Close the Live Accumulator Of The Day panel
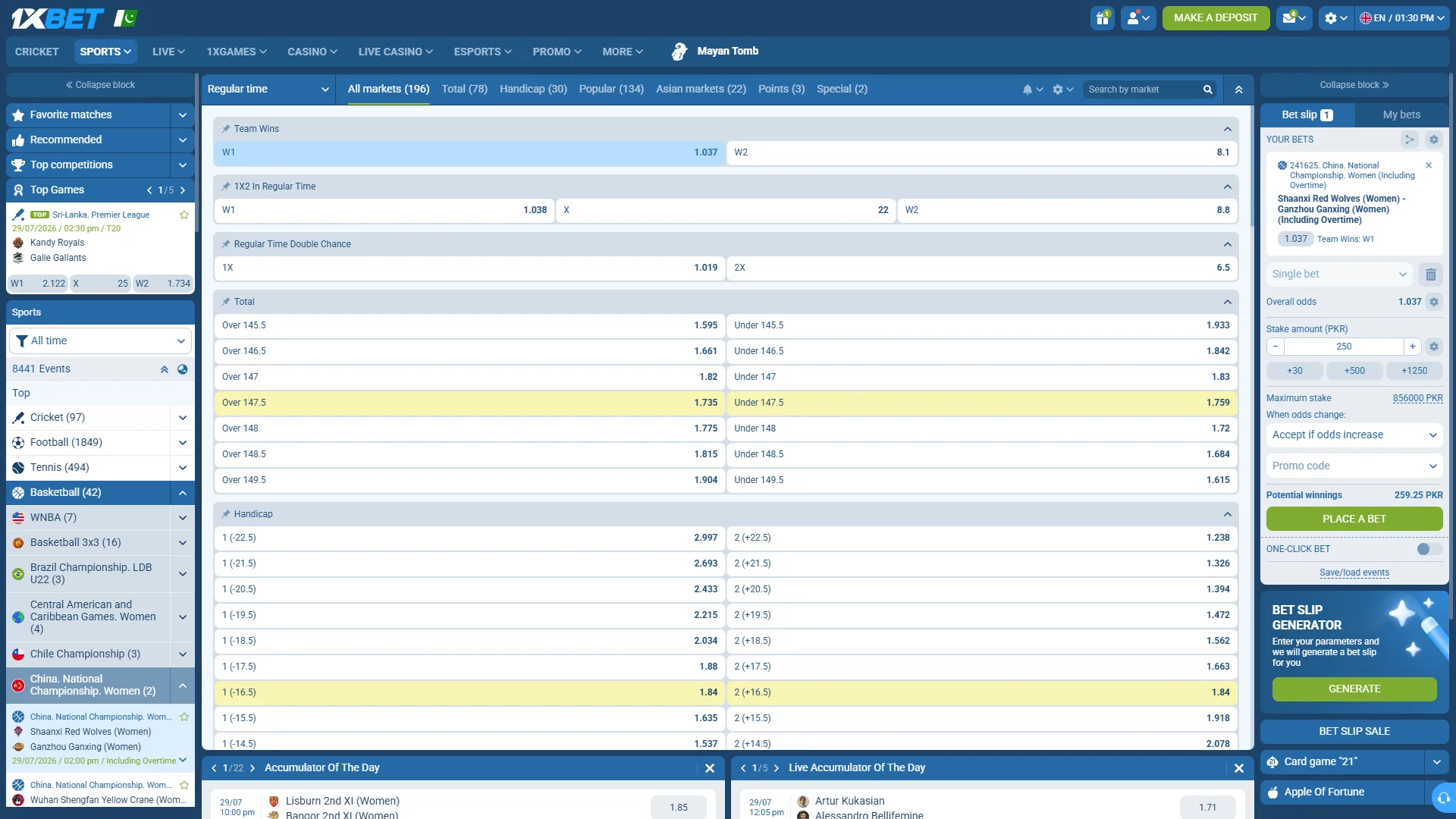 pyautogui.click(x=1239, y=768)
